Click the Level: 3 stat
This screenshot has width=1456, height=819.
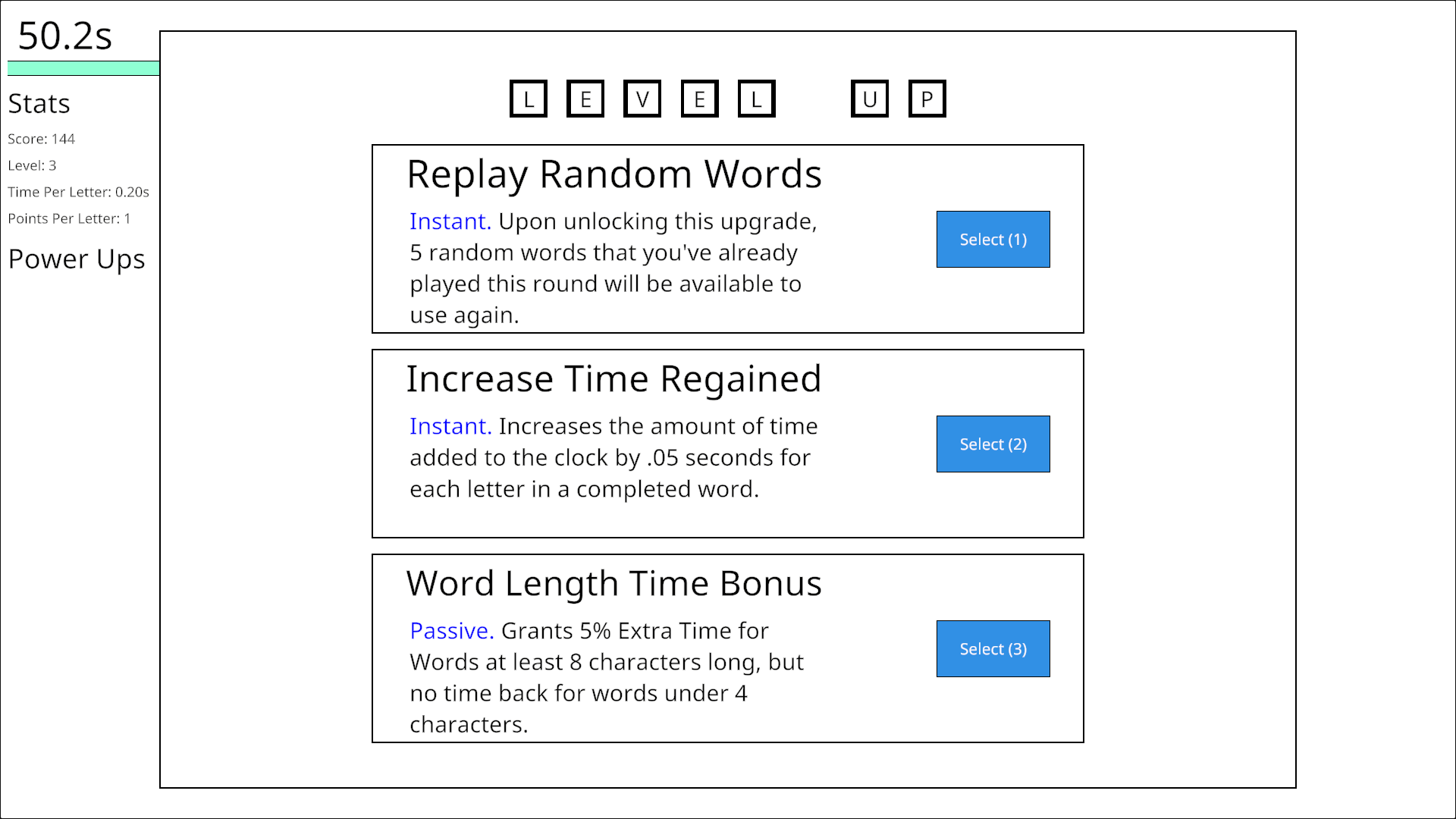[x=32, y=166]
